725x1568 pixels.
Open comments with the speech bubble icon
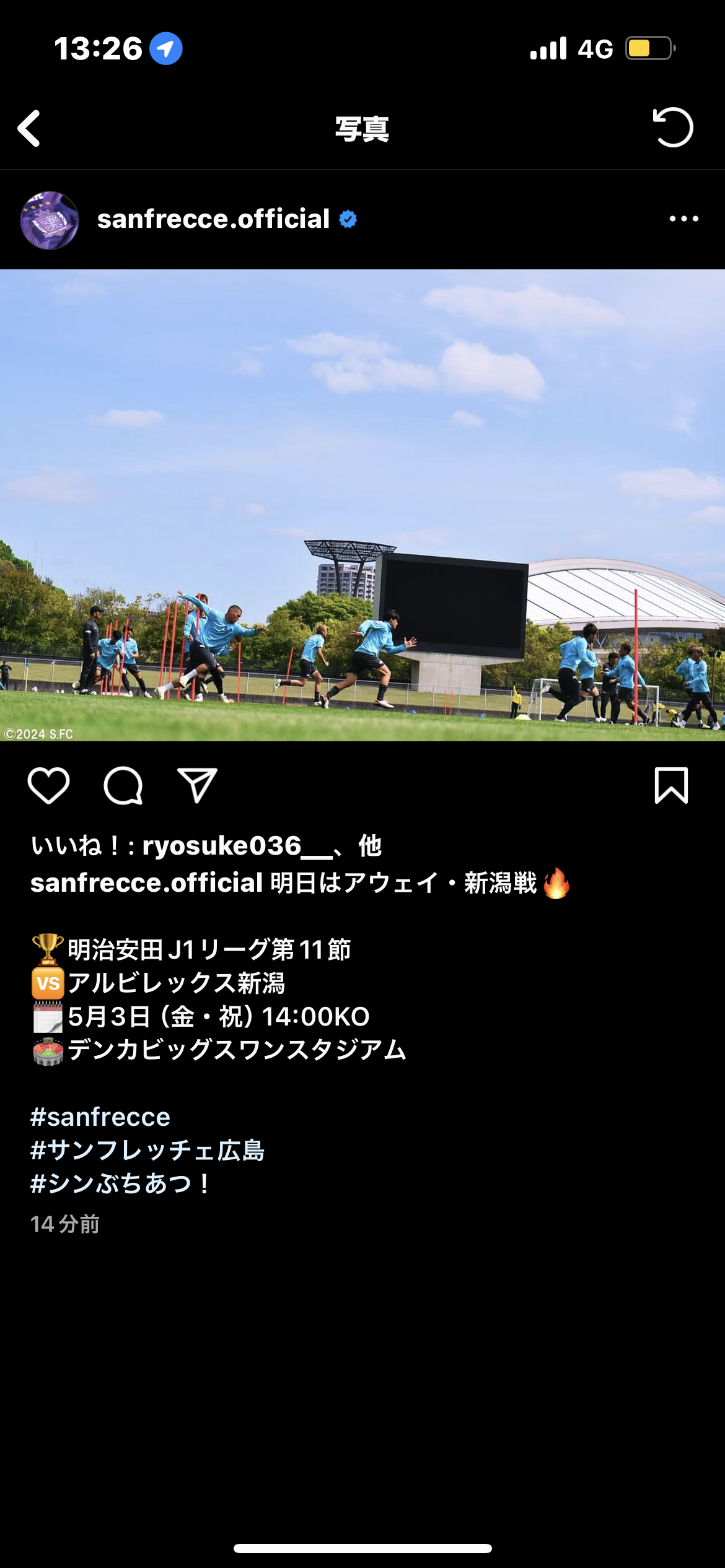(123, 785)
